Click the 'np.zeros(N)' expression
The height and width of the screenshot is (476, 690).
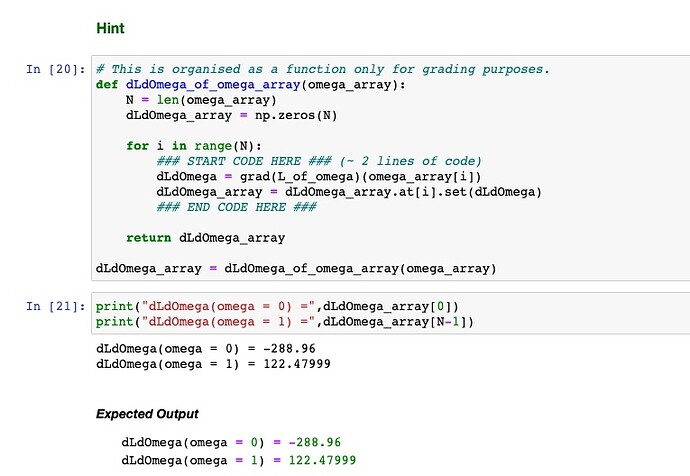[296, 115]
